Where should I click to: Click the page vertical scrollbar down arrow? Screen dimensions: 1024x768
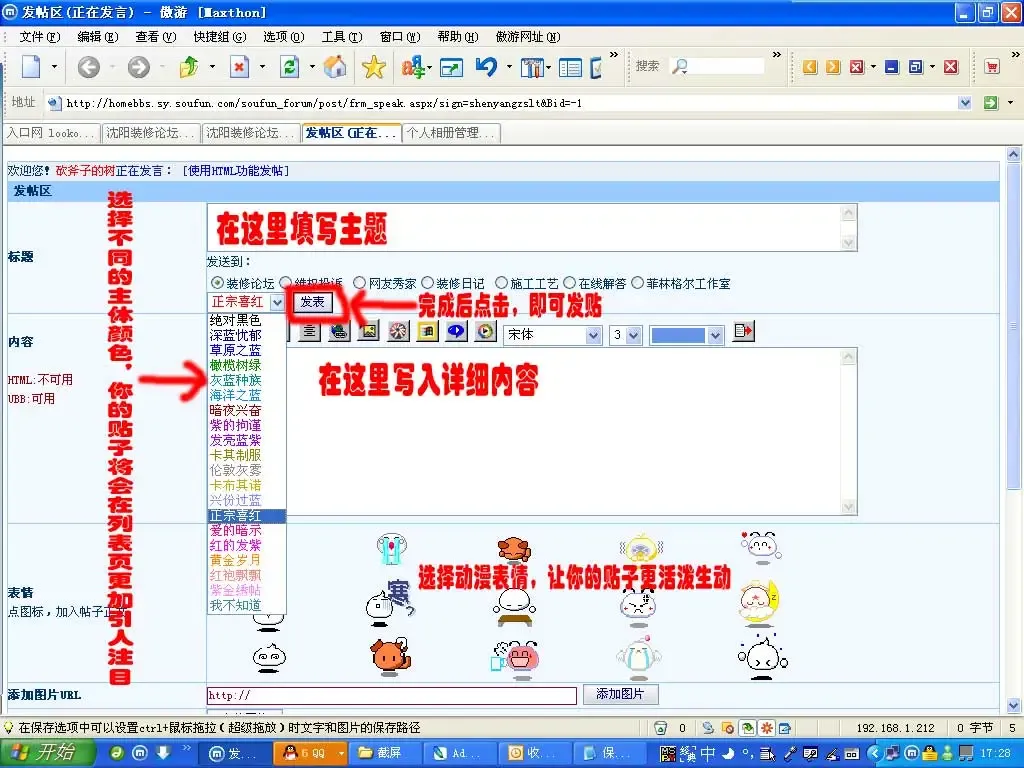(x=1014, y=705)
